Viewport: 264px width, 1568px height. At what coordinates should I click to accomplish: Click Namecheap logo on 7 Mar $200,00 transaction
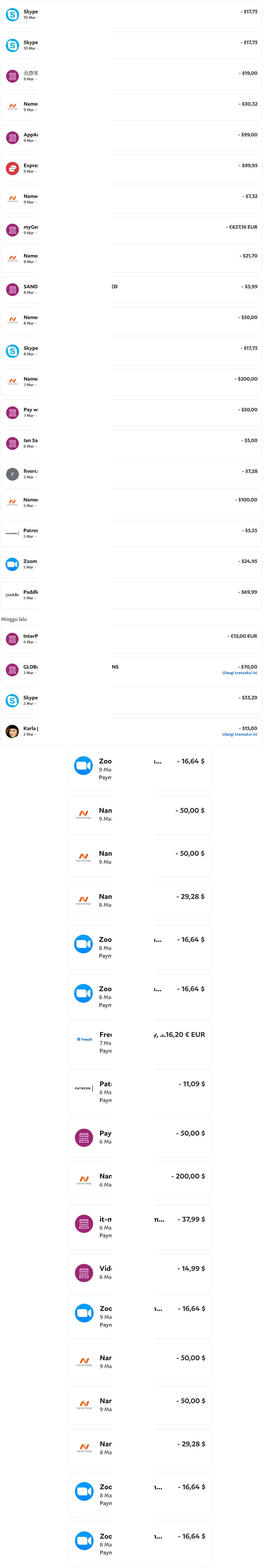pos(12,382)
